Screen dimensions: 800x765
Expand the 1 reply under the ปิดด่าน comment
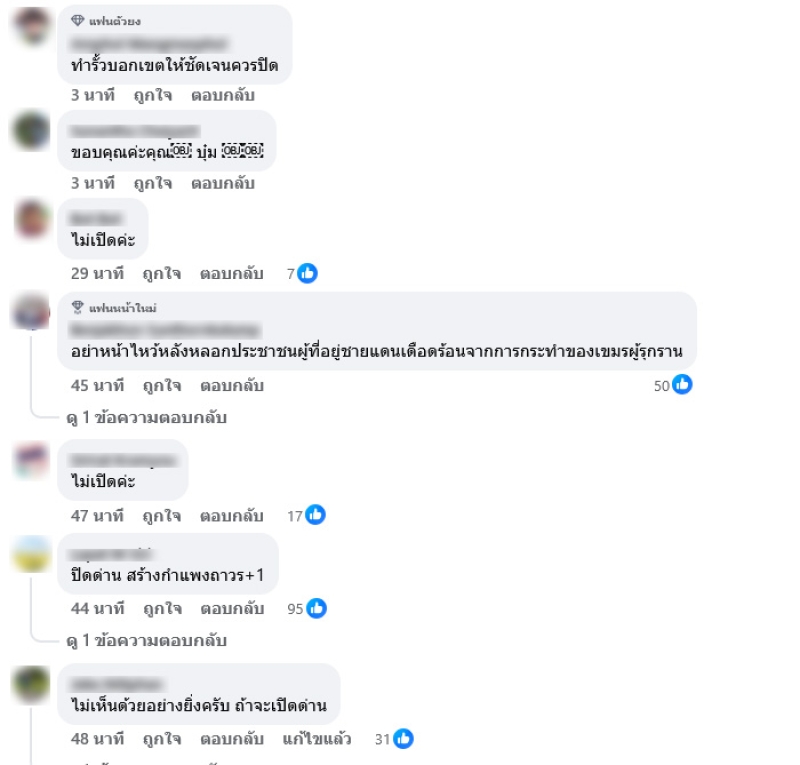(x=146, y=641)
